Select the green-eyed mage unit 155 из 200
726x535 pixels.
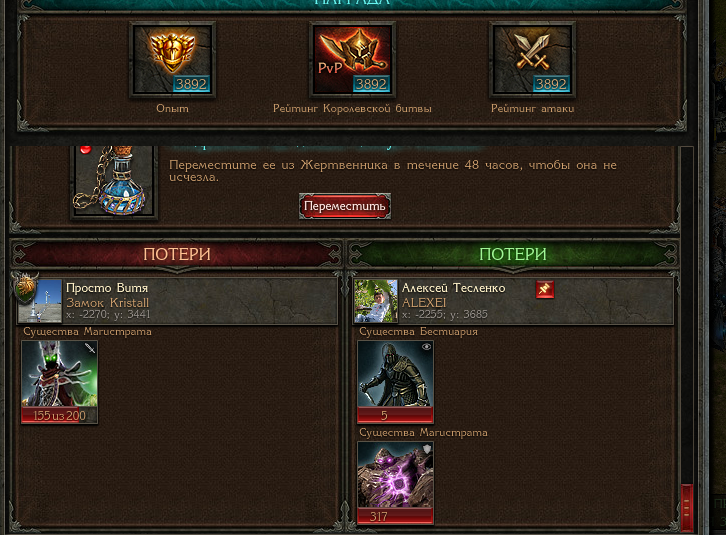point(59,382)
